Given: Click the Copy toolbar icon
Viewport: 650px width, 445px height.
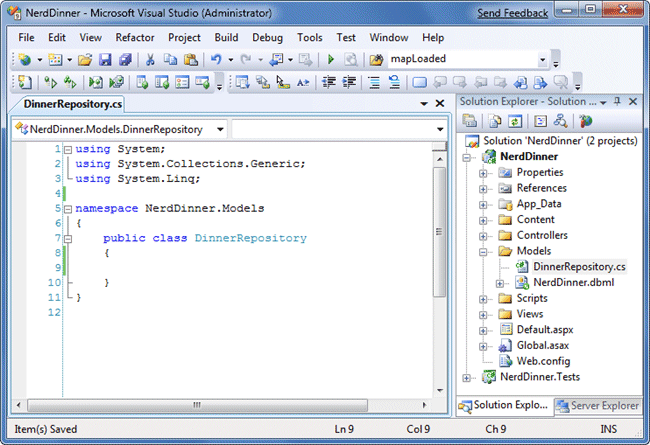Looking at the screenshot, I should pos(170,60).
